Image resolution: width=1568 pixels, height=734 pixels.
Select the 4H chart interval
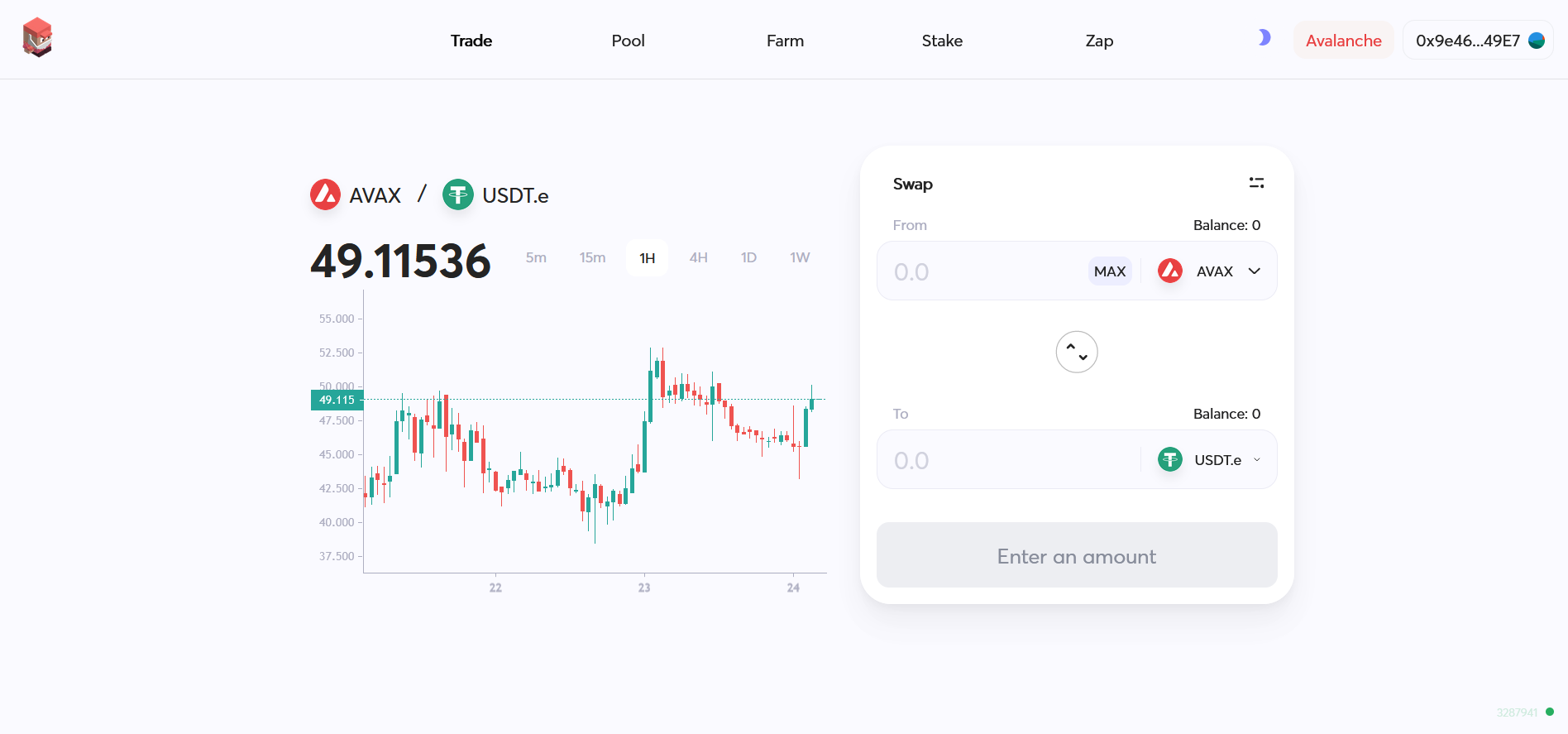(699, 258)
